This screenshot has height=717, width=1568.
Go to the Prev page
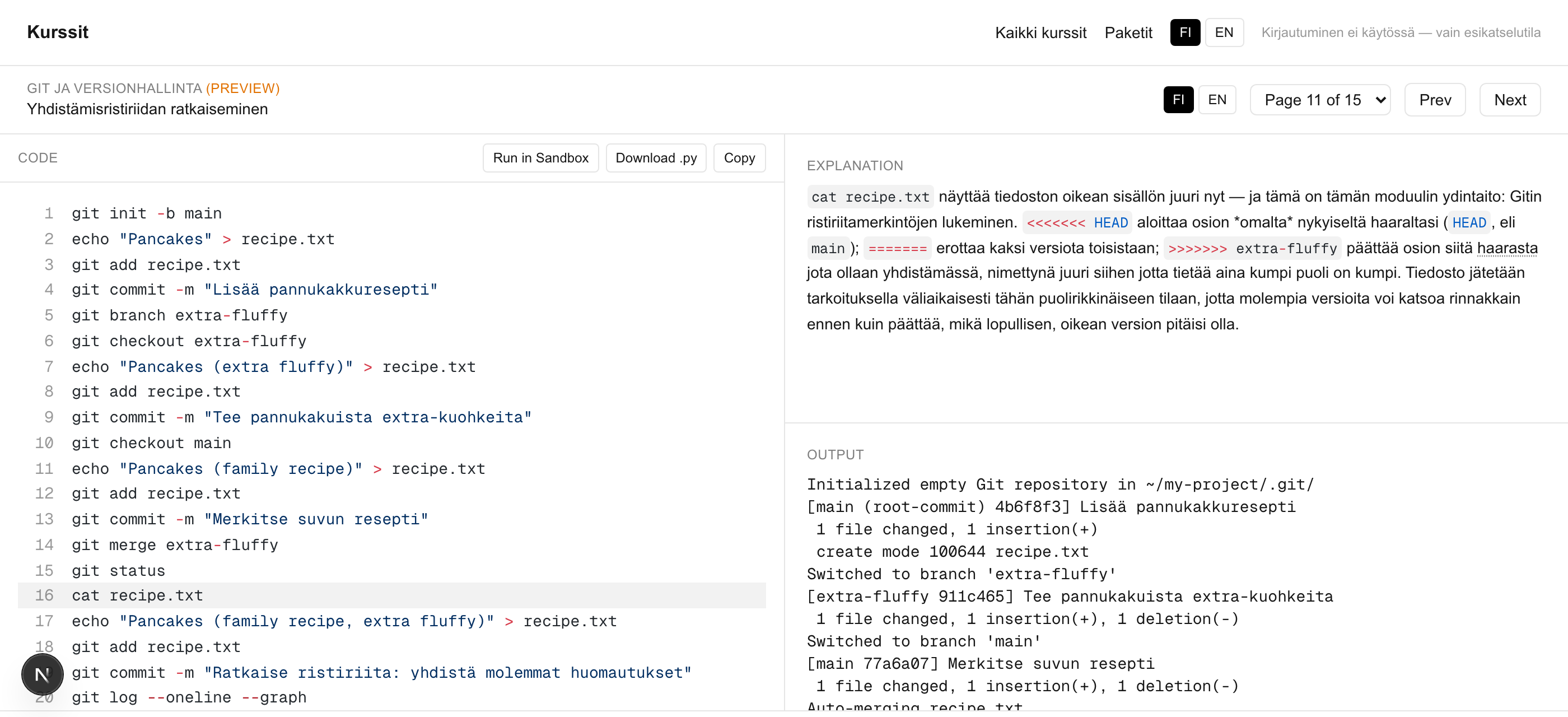click(x=1435, y=100)
